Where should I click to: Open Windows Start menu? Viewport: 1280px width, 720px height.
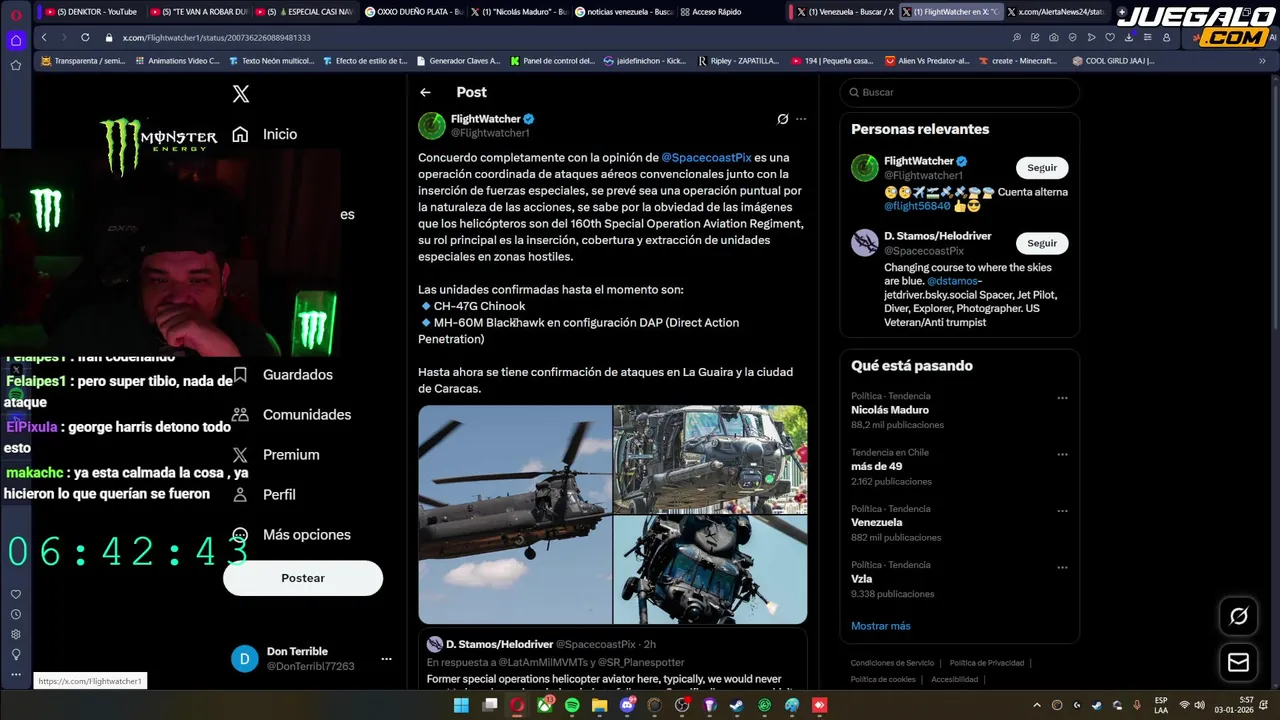tap(461, 705)
